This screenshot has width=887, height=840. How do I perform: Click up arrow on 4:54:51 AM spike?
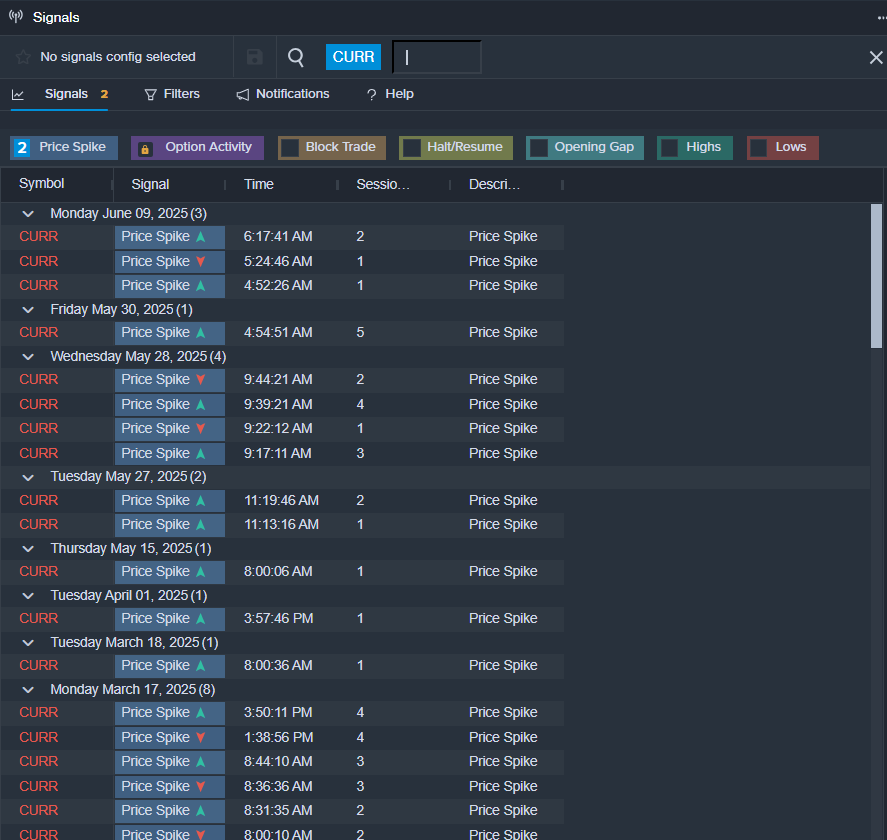click(x=200, y=333)
